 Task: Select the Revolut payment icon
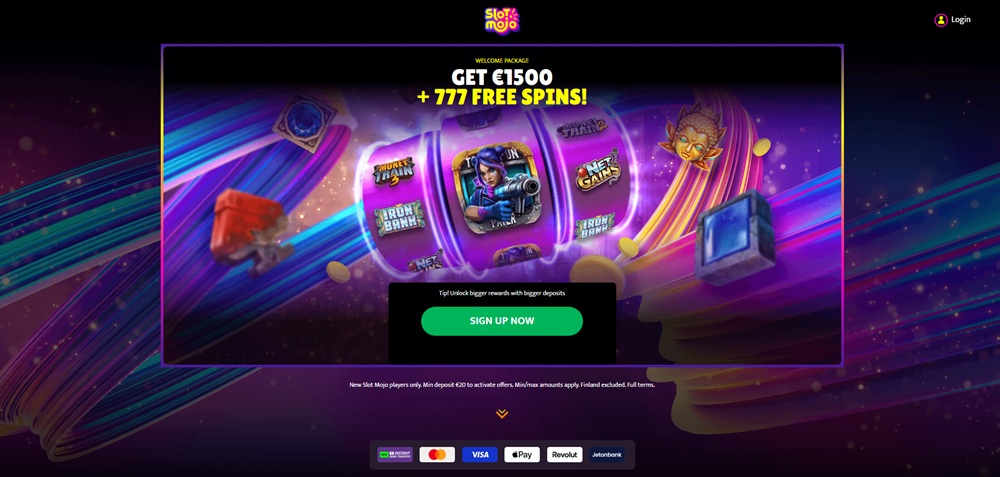[x=564, y=455]
